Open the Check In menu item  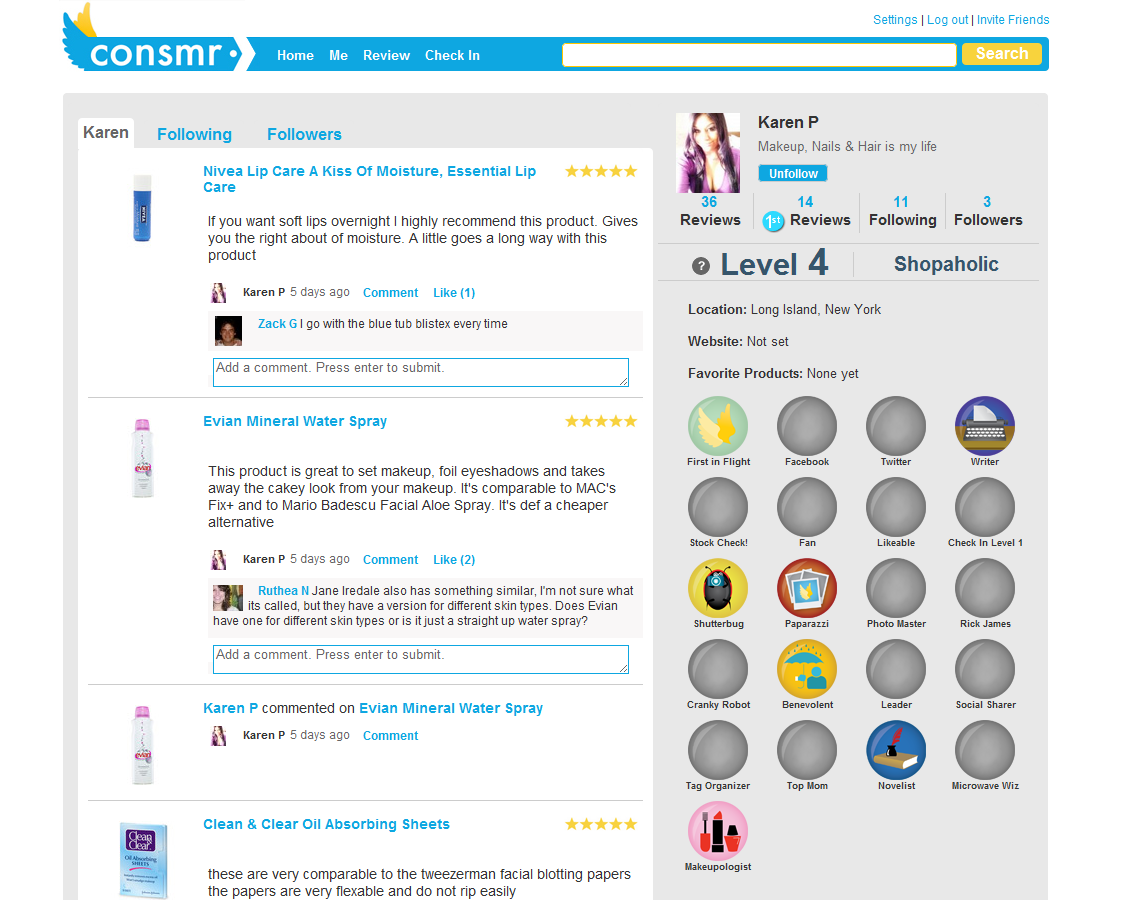coord(452,55)
